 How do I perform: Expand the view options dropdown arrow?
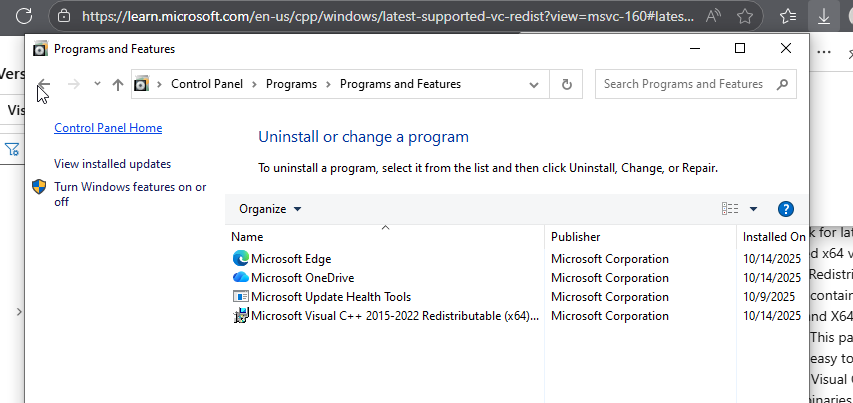tap(753, 209)
